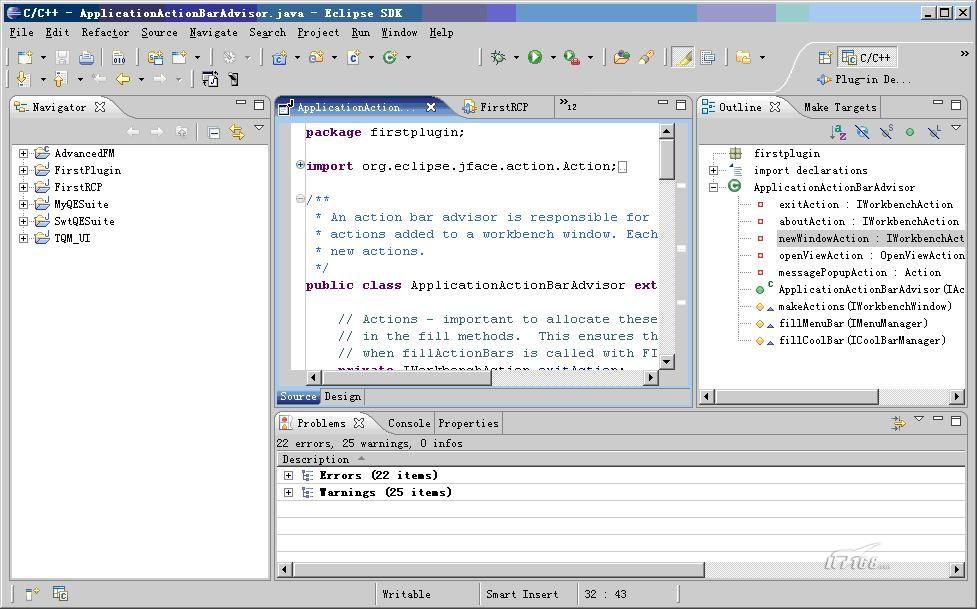
Task: Click the fast view bar icon in status bar
Action: tap(32, 593)
